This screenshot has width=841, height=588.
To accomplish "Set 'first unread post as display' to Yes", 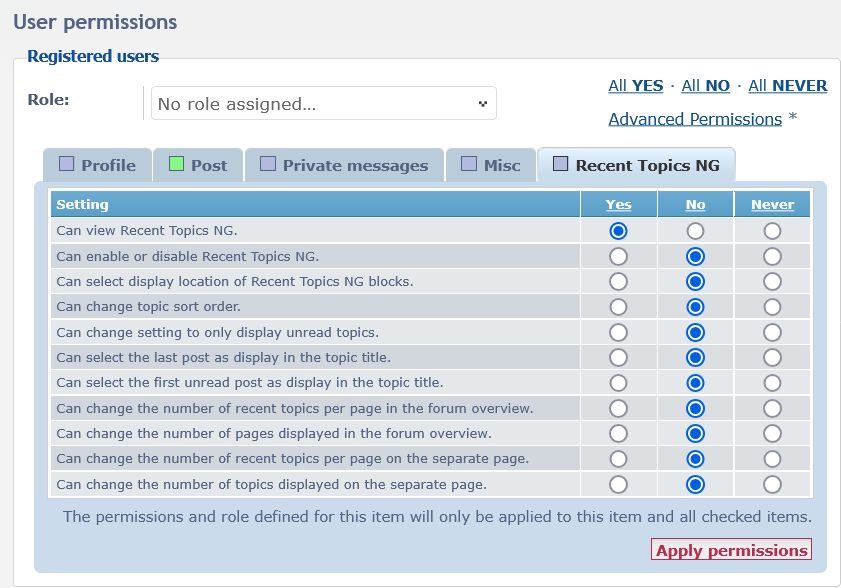I will (x=618, y=383).
